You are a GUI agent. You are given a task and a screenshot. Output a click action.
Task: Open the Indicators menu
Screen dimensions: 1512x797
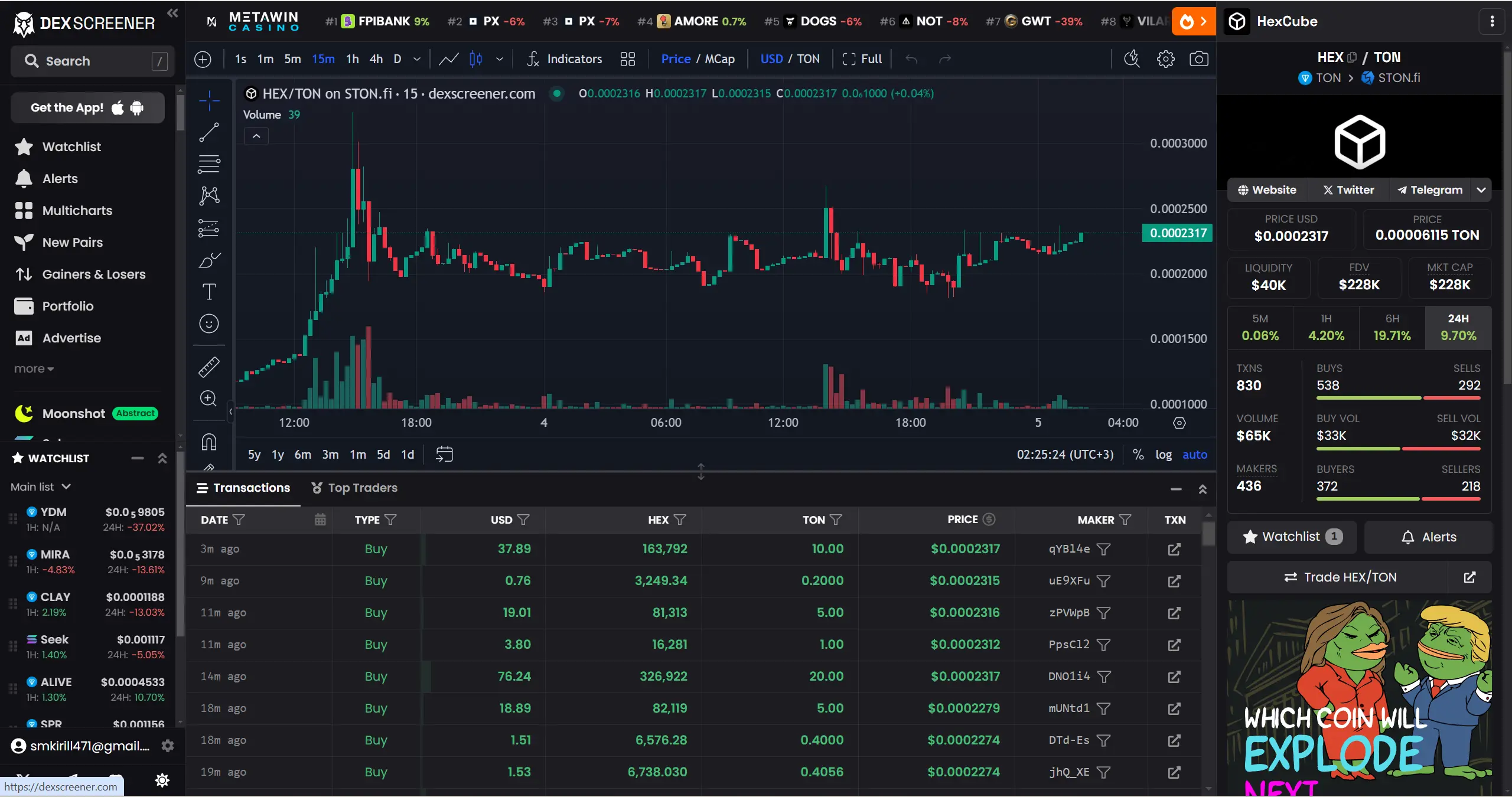click(565, 59)
